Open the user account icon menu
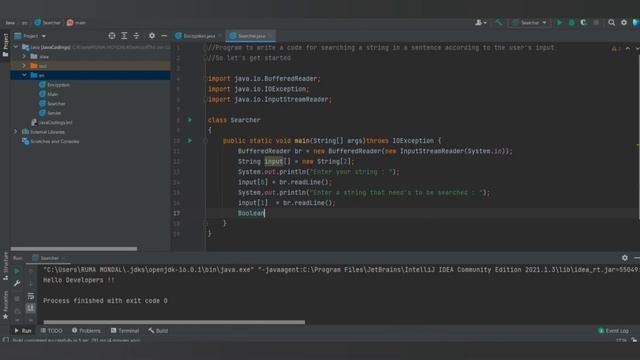The width and height of the screenshot is (640, 360). tap(480, 22)
